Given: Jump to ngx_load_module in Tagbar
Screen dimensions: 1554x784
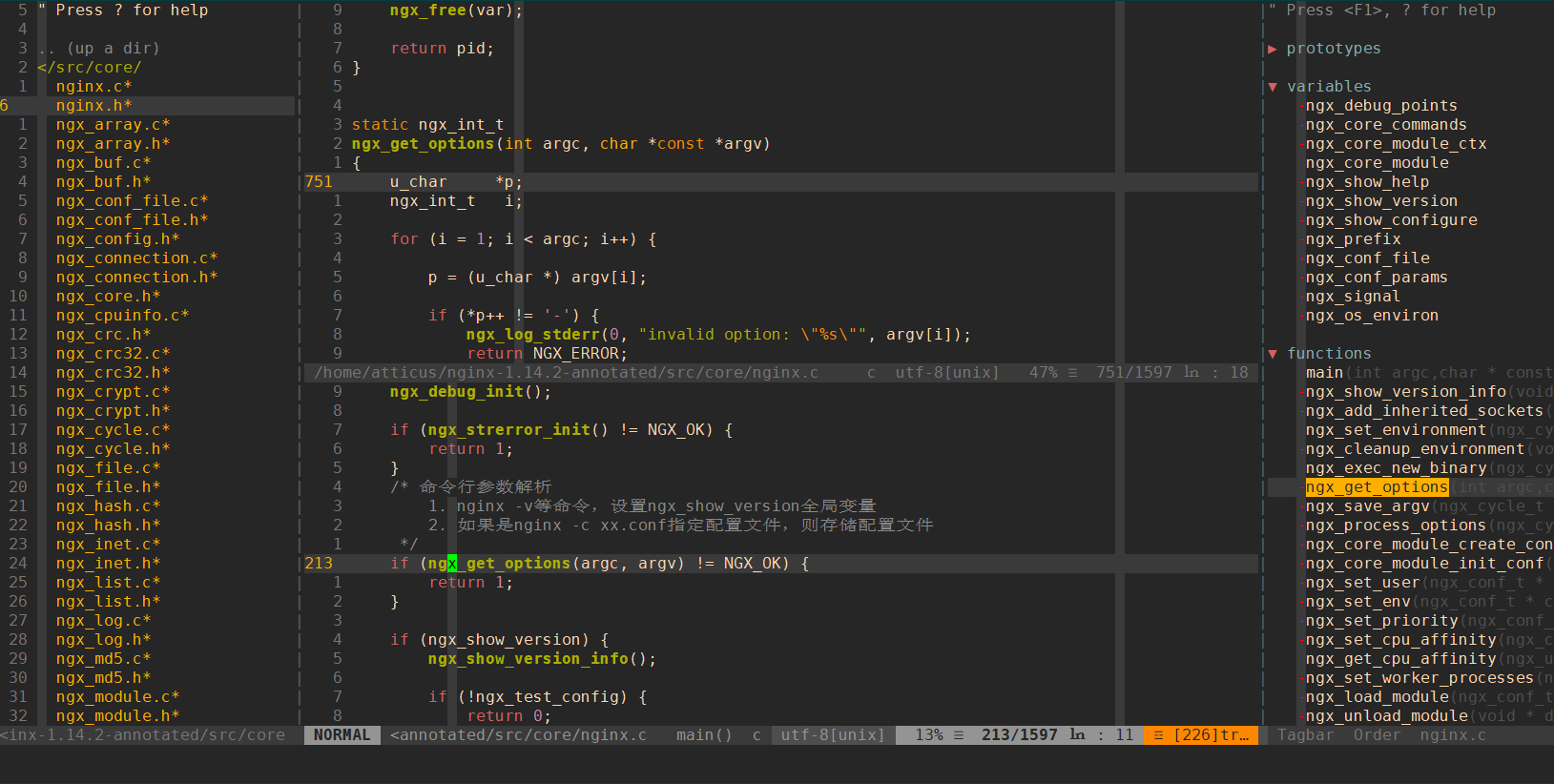Looking at the screenshot, I should pyautogui.click(x=1377, y=697).
